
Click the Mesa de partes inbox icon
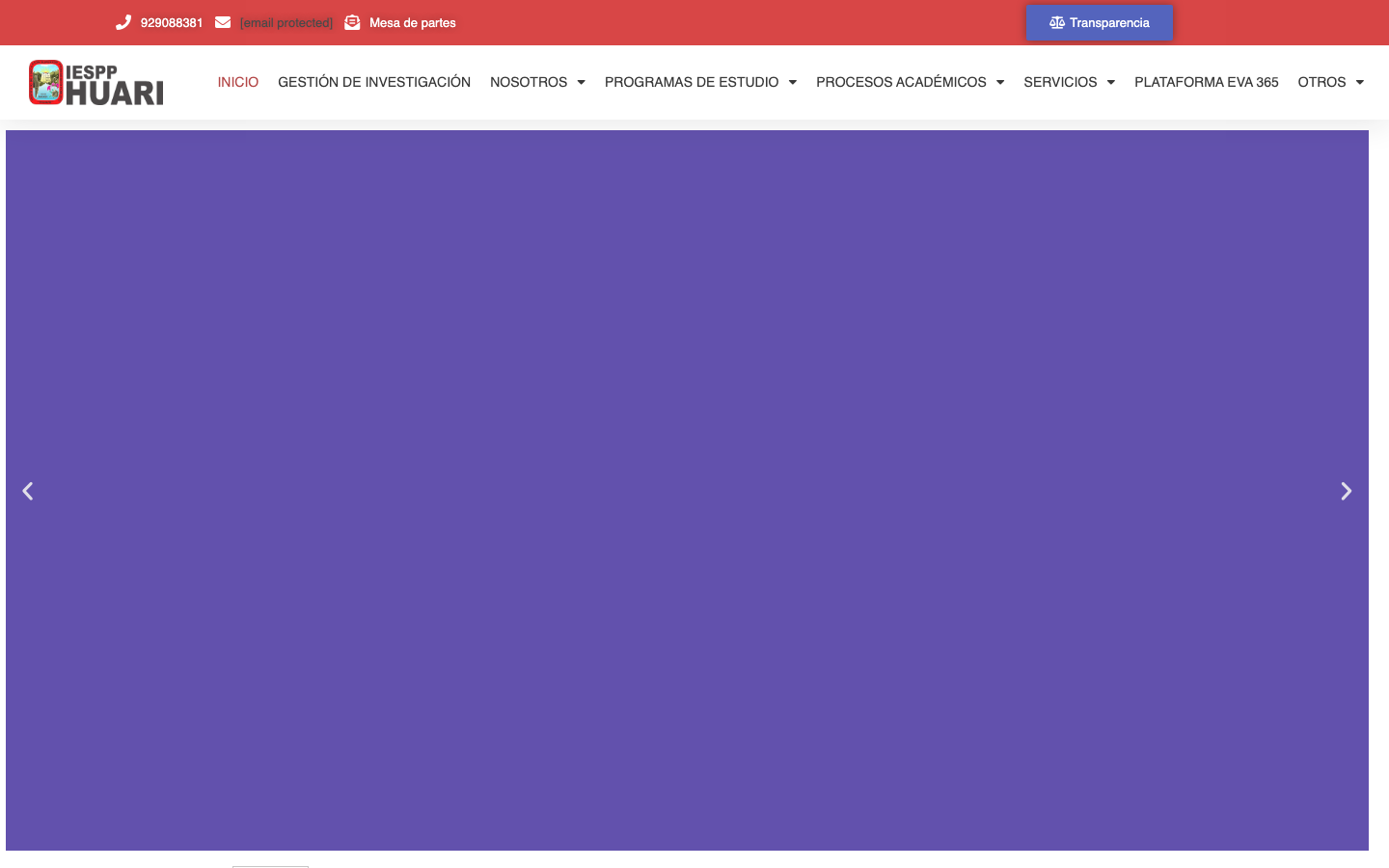pos(352,22)
